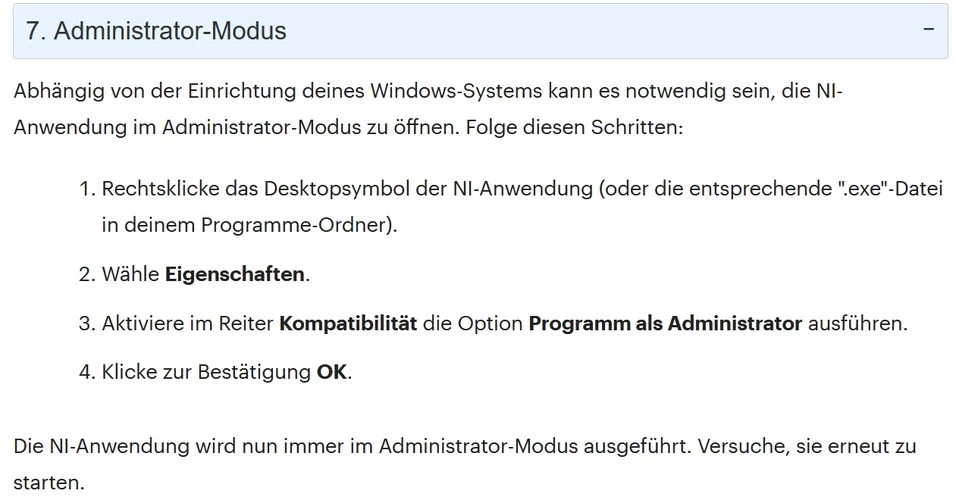Click the bold "OK" in step 4
Viewport: 956px width, 500px height.
click(333, 373)
